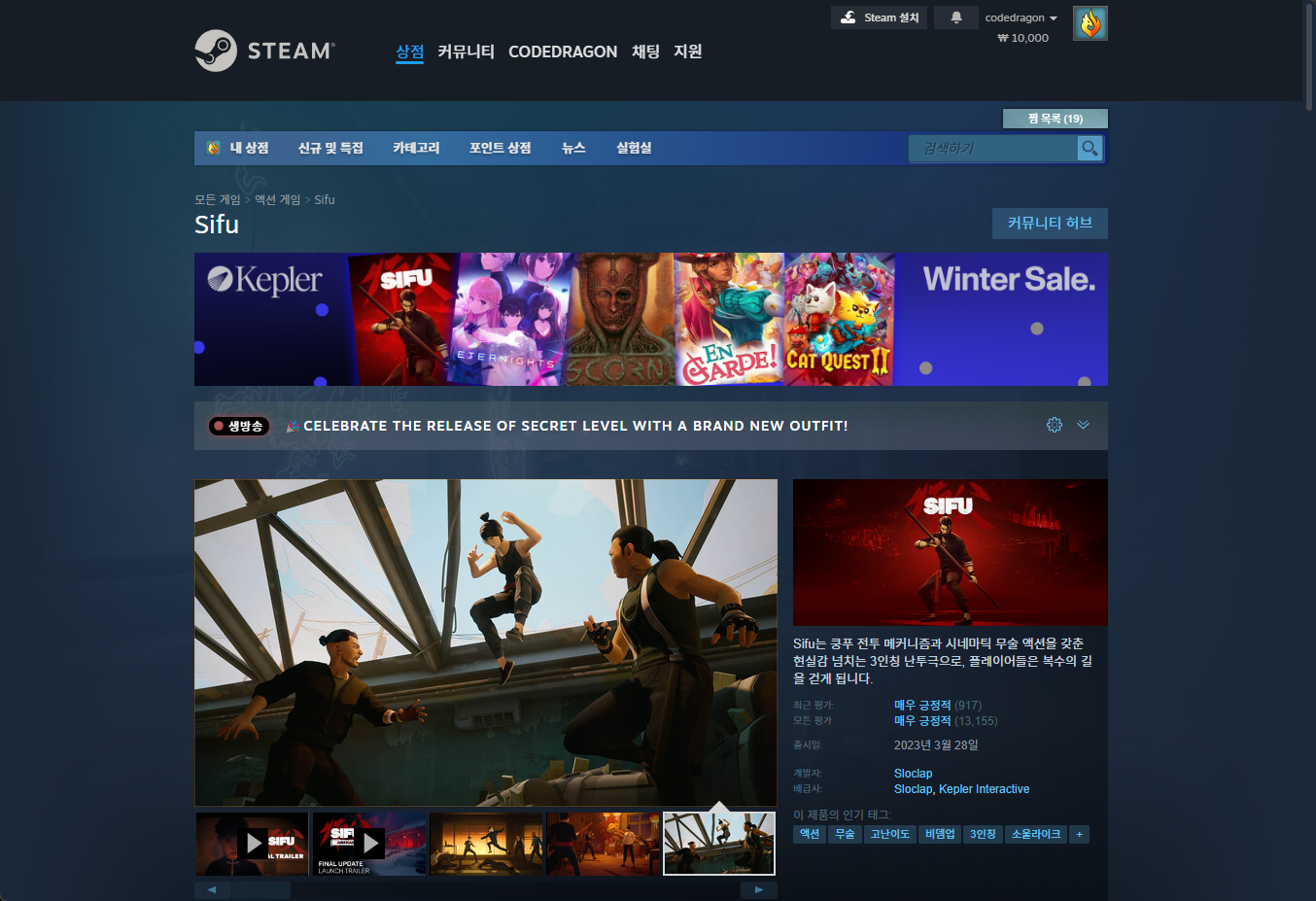Screen dimensions: 1316x901
Task: Expand more tags with plus button
Action: click(x=1079, y=834)
